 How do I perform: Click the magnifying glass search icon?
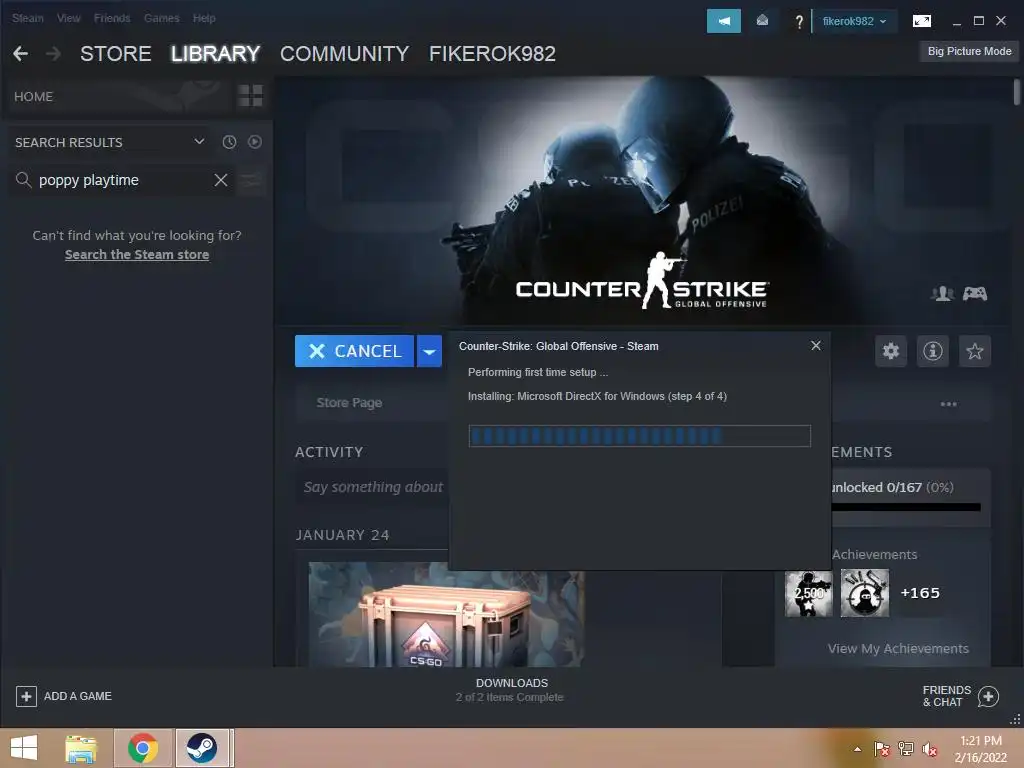point(24,180)
